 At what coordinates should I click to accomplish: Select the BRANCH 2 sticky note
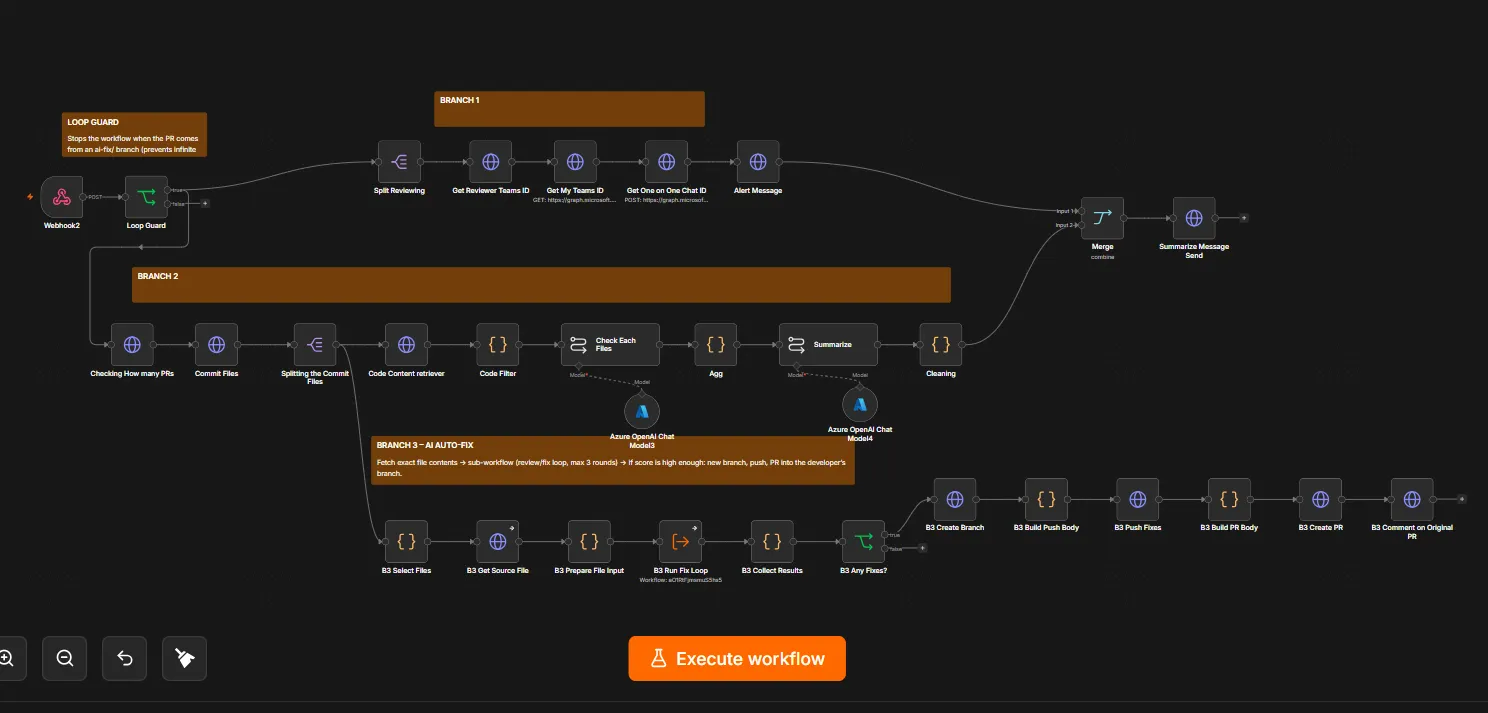[541, 285]
